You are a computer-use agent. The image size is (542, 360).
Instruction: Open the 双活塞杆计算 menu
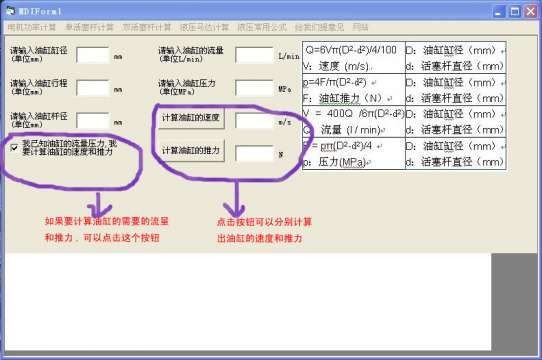point(147,27)
